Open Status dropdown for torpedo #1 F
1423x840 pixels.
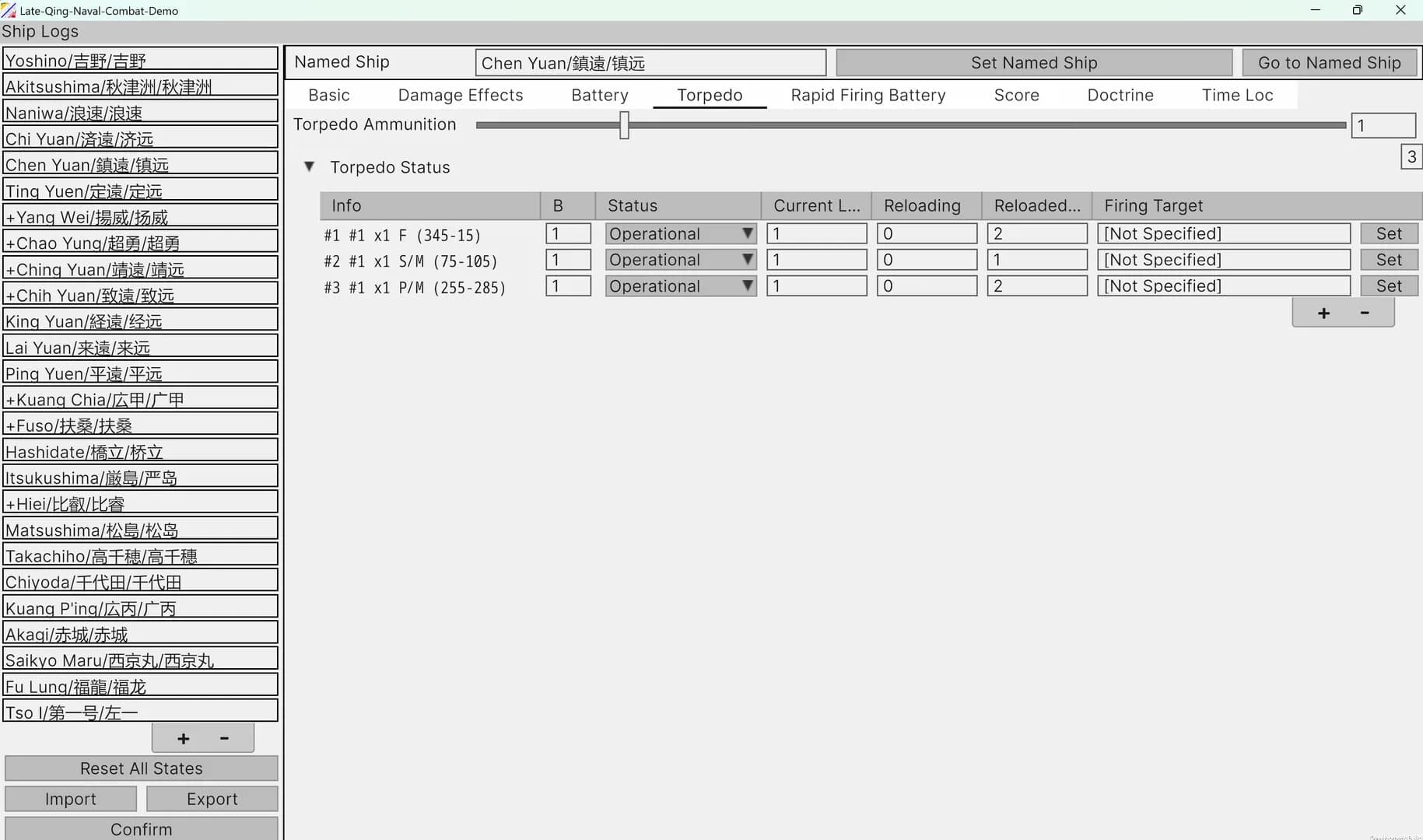pyautogui.click(x=681, y=233)
